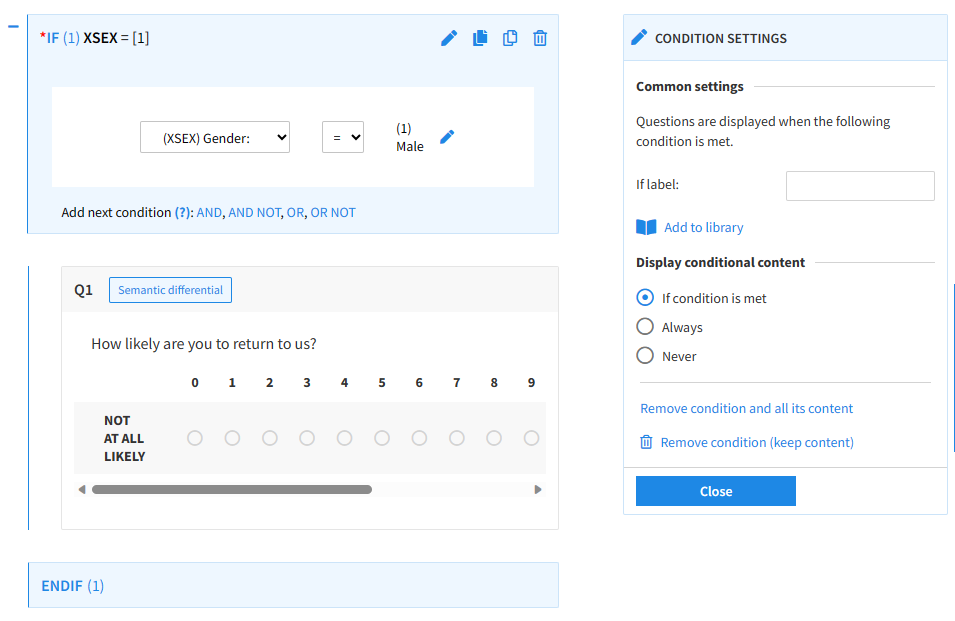Delete the IF condition with trash icon
This screenshot has width=955, height=621.
pos(540,38)
